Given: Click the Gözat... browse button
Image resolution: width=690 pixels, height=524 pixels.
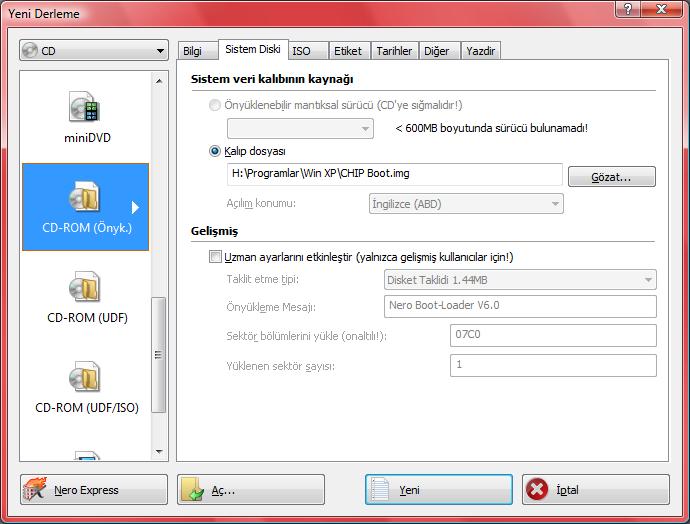Looking at the screenshot, I should pos(611,177).
